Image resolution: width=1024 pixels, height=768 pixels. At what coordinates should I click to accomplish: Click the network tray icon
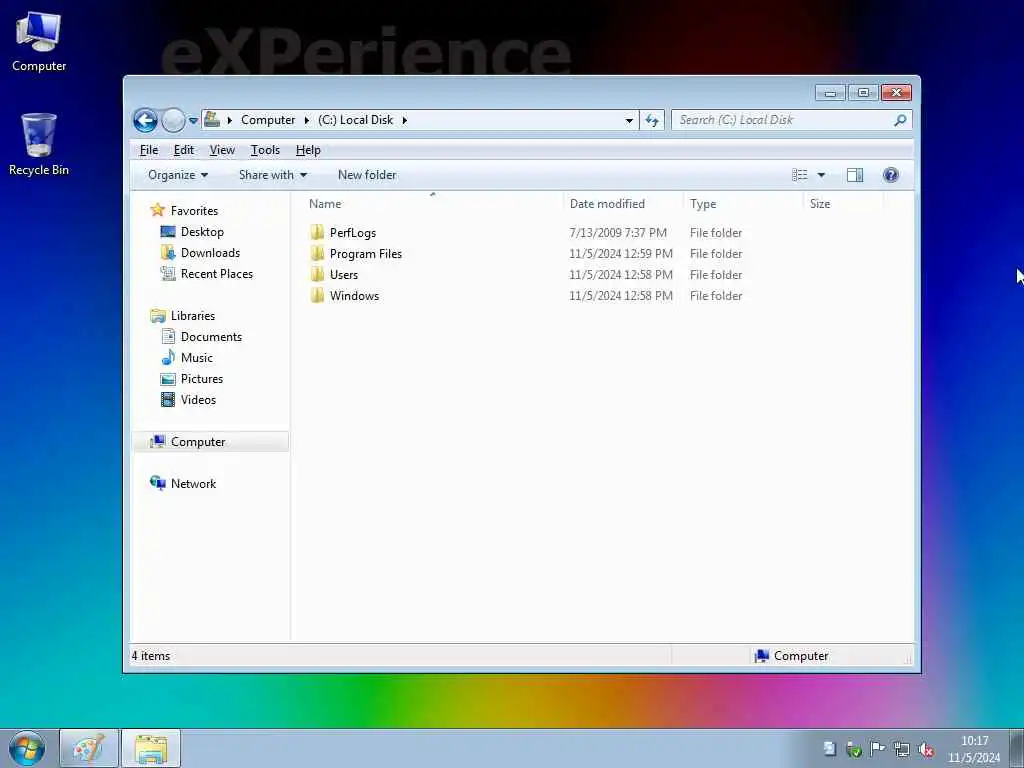pos(902,749)
